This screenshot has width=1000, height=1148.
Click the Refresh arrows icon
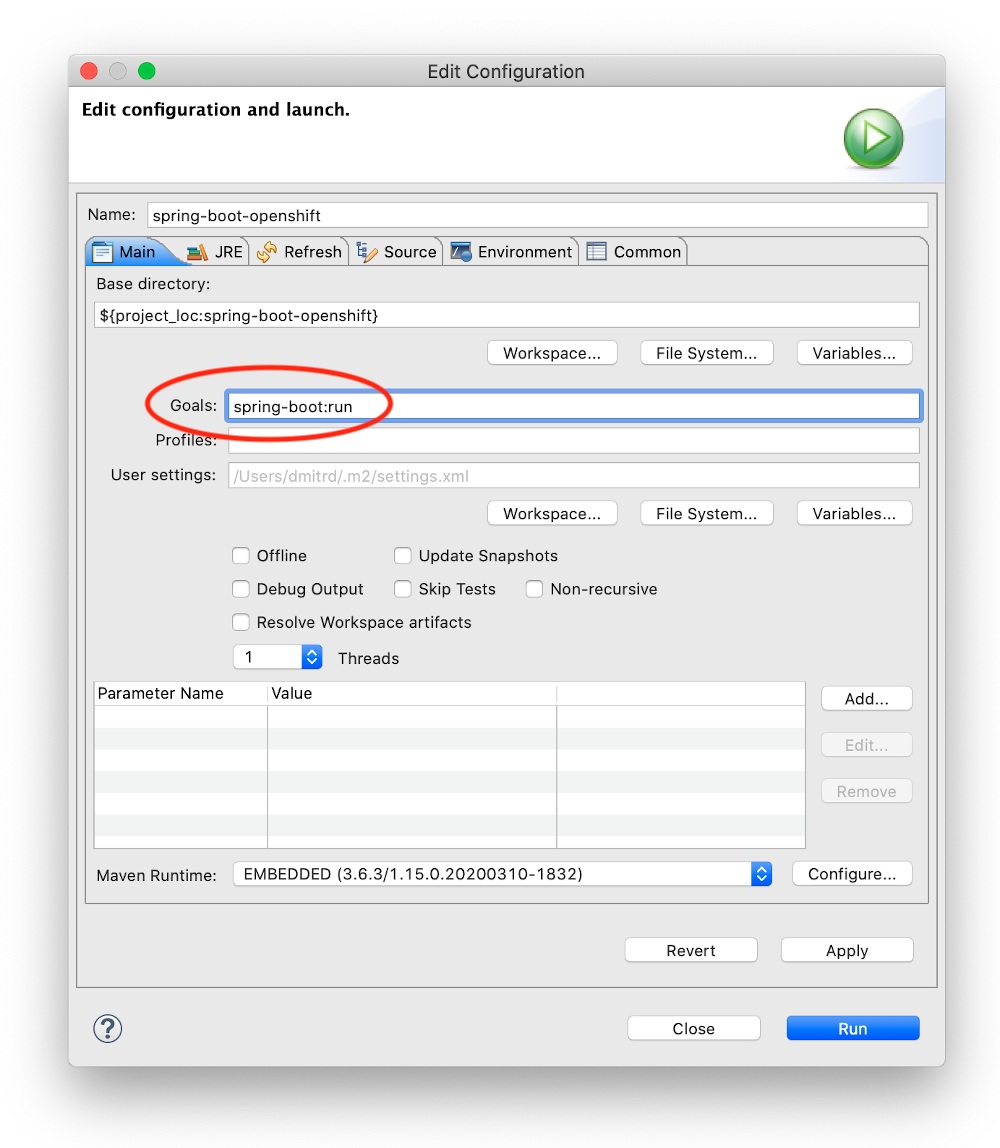pos(267,252)
